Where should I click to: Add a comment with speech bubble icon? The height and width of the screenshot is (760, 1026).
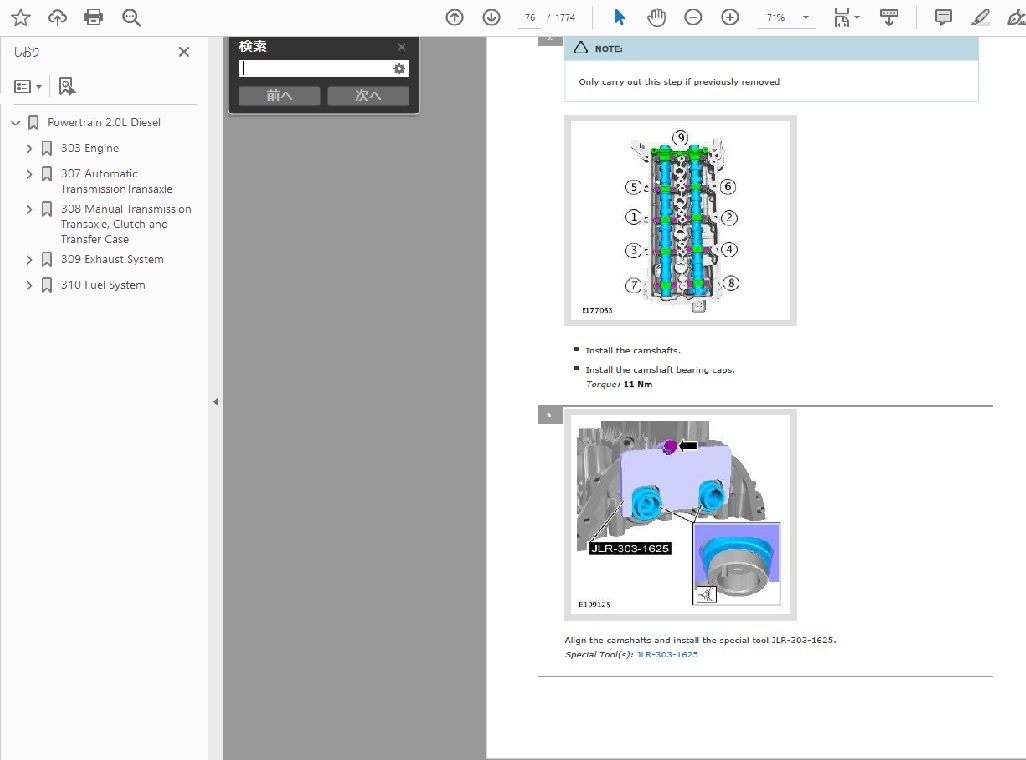coord(943,18)
